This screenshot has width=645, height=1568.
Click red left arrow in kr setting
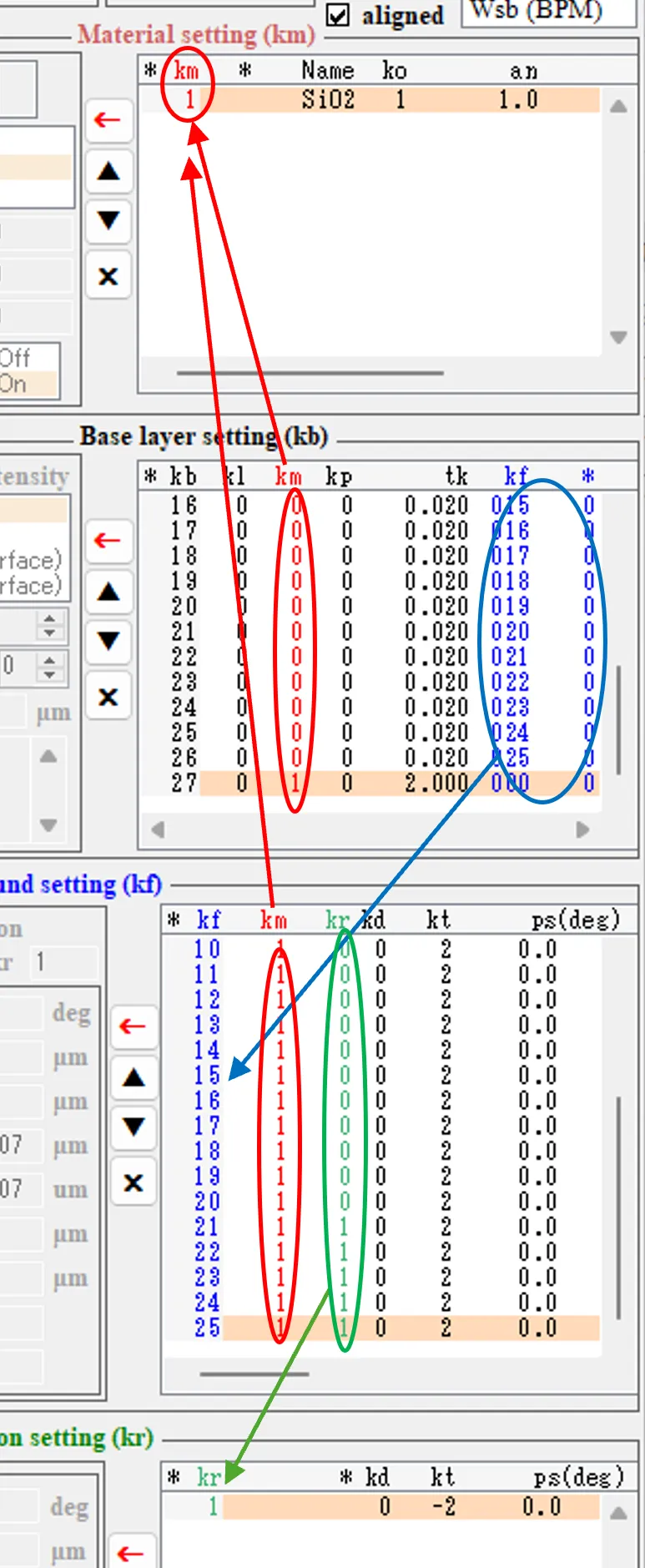(134, 1552)
